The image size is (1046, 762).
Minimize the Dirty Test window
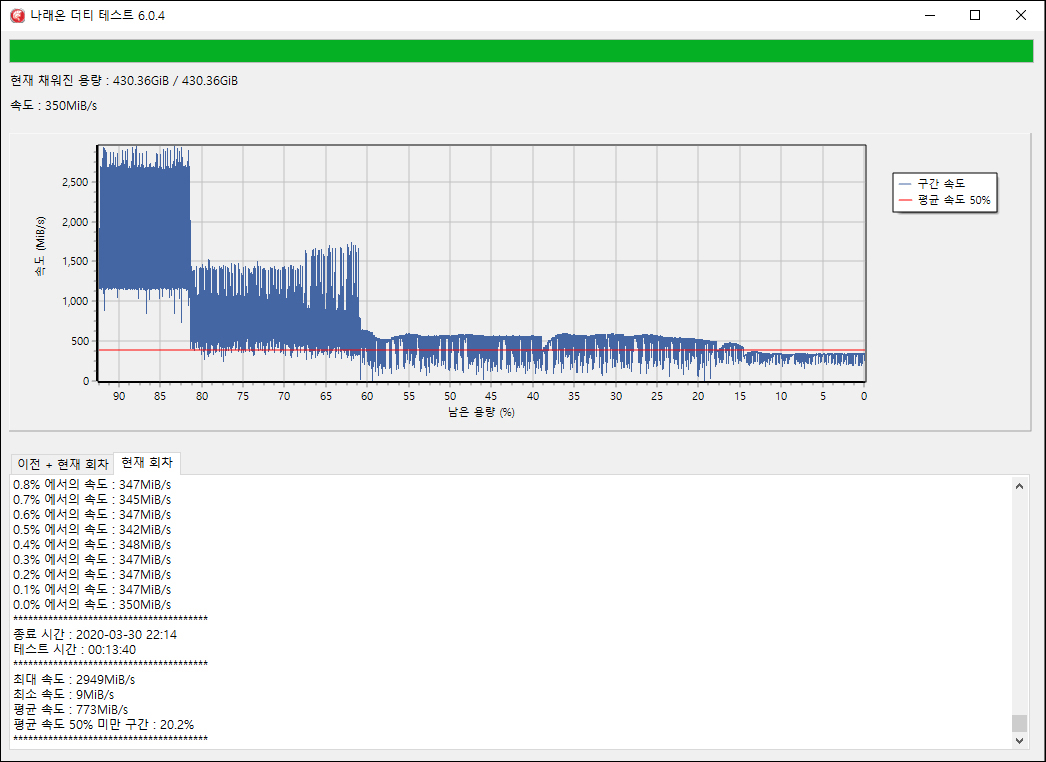(x=930, y=15)
